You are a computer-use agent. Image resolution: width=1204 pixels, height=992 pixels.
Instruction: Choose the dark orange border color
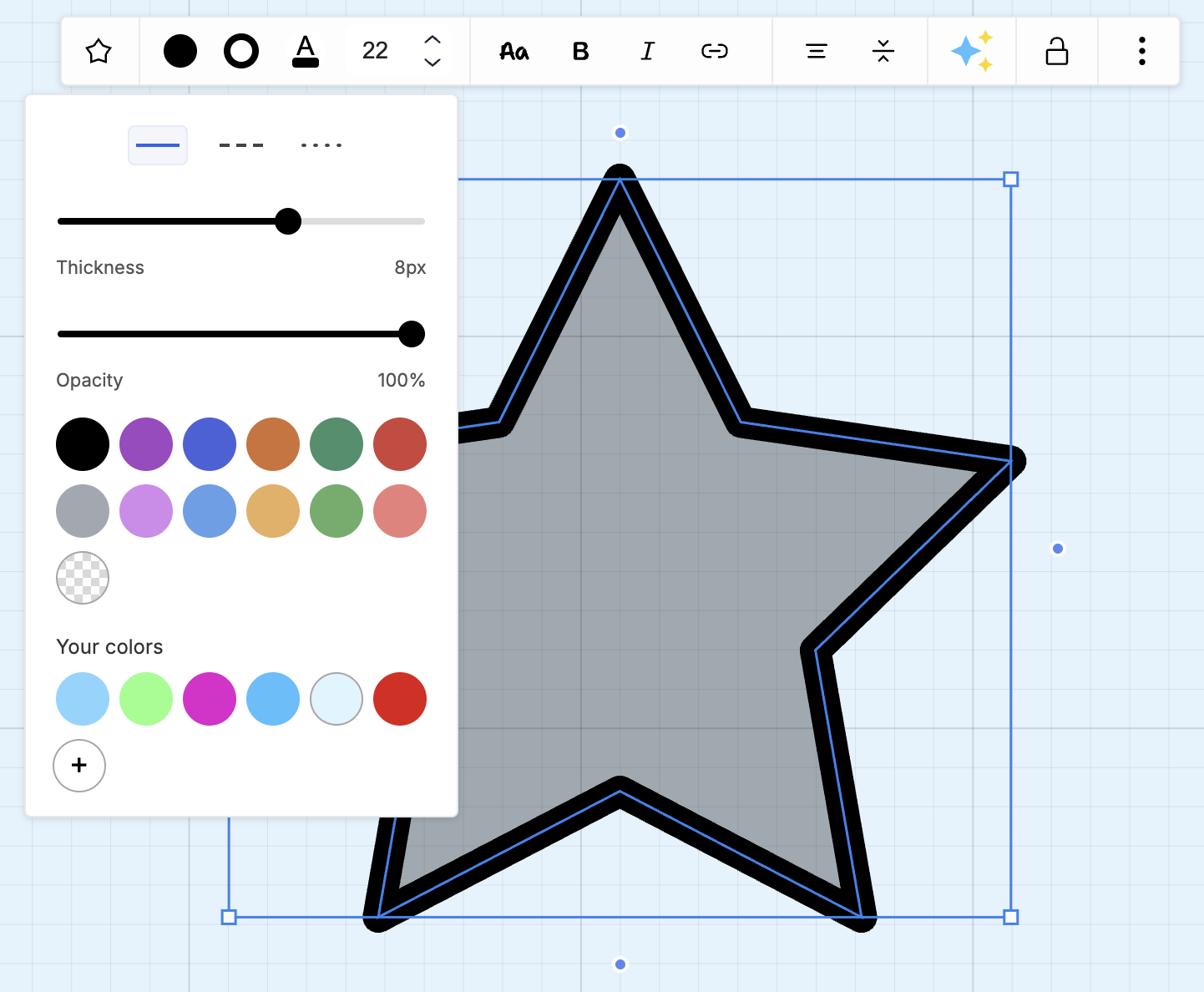(x=273, y=444)
